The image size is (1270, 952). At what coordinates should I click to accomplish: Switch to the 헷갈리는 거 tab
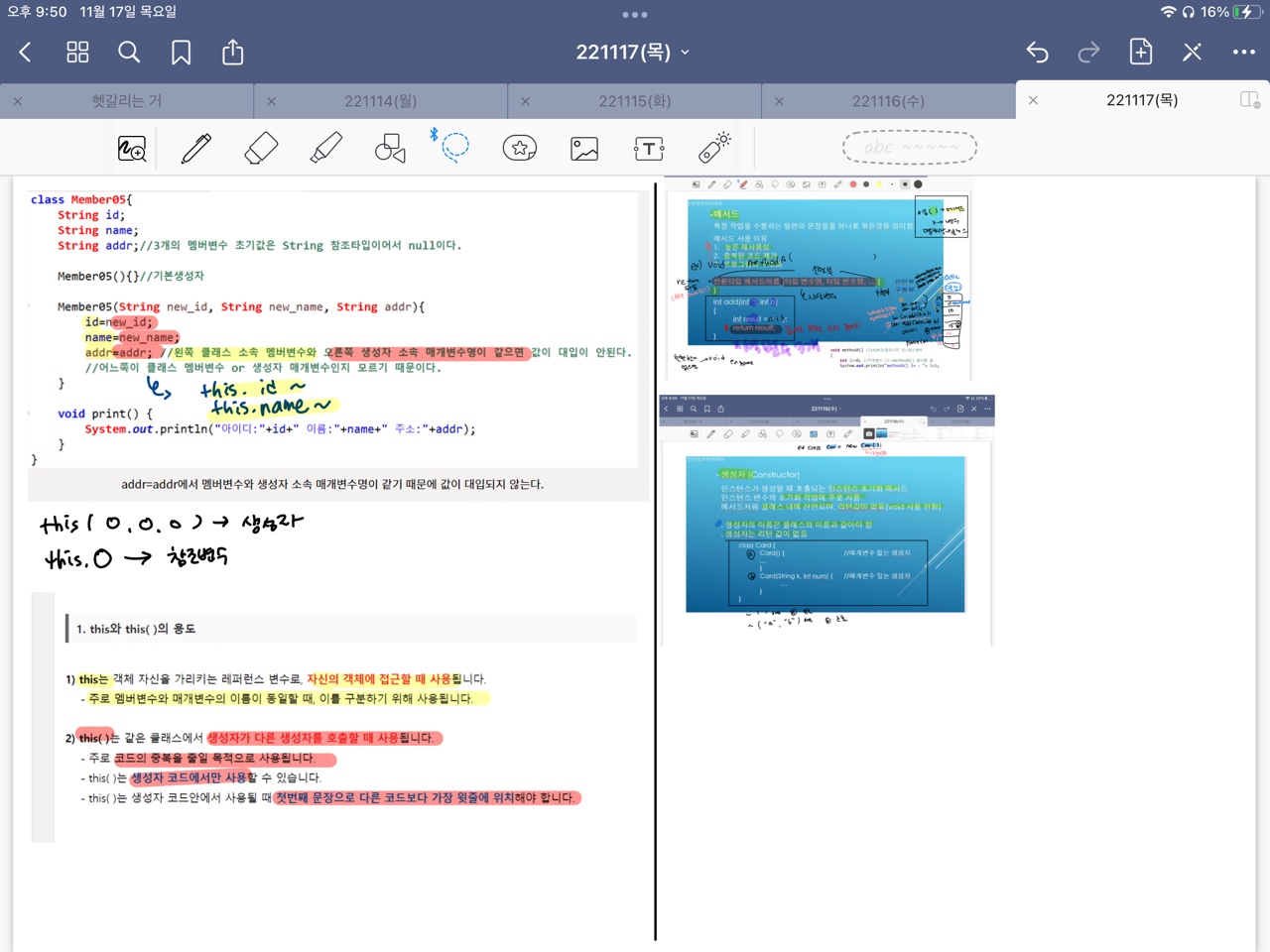point(127,101)
